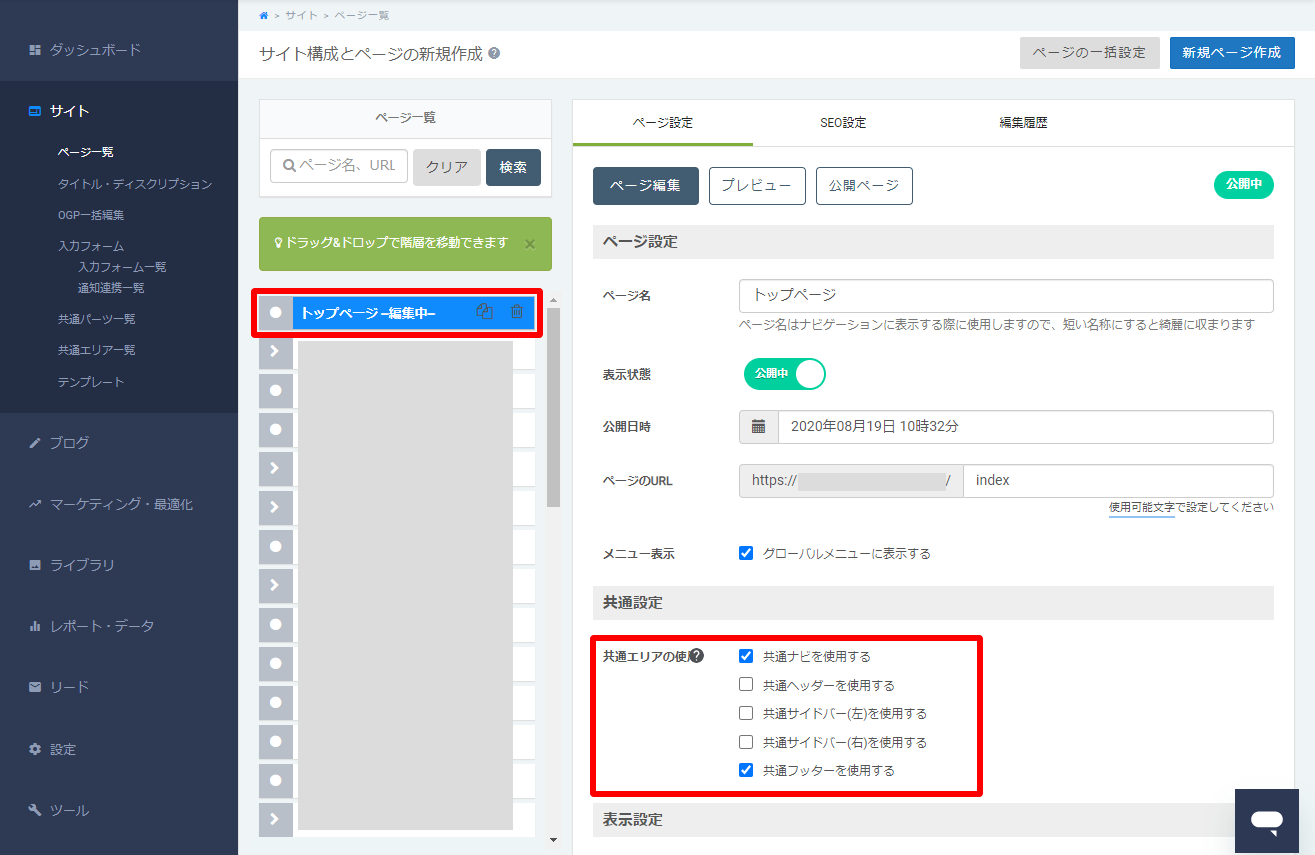
Task: Open OGP一括編集 in the sidebar
Action: pos(91,215)
